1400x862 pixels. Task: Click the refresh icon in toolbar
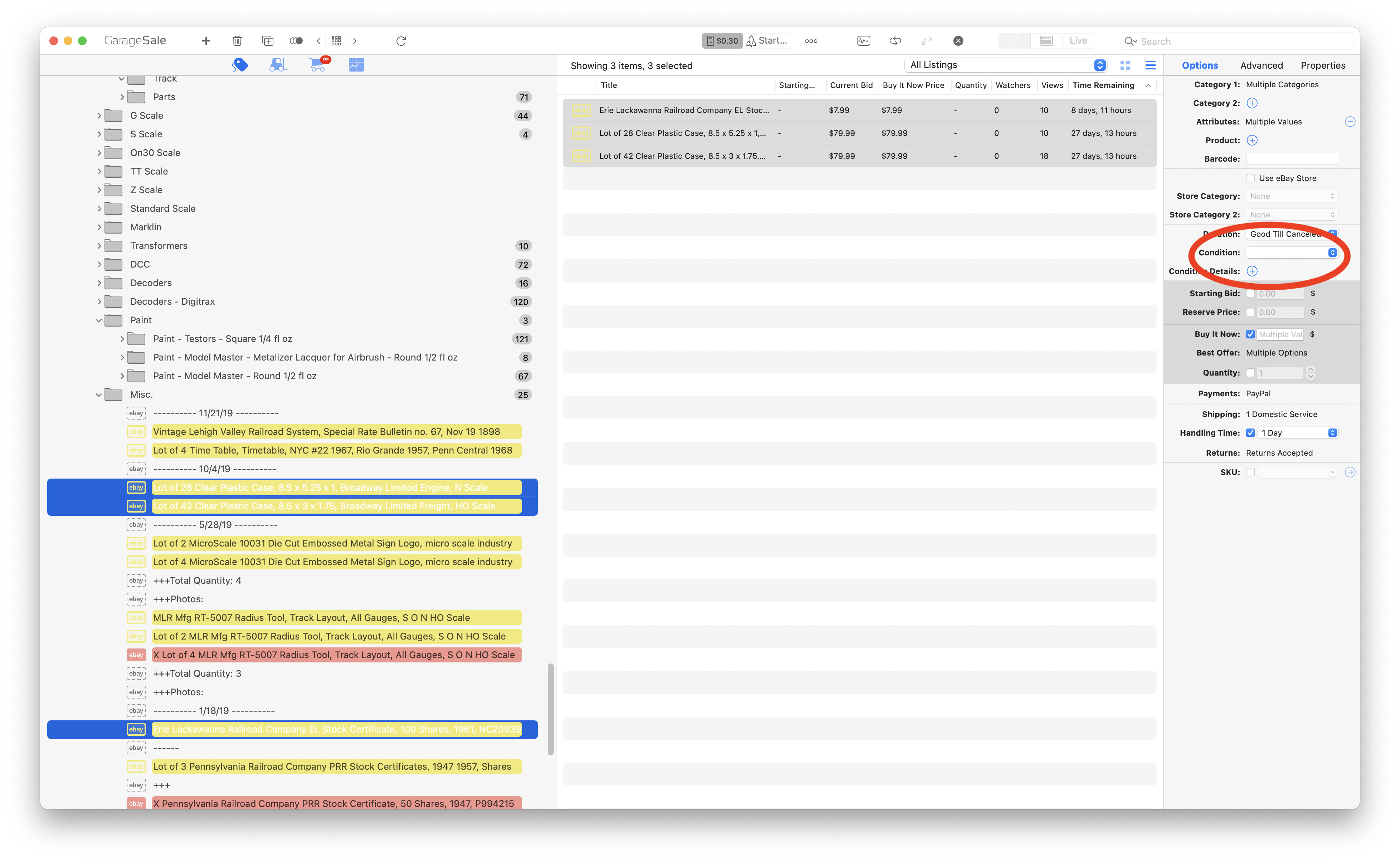401,40
